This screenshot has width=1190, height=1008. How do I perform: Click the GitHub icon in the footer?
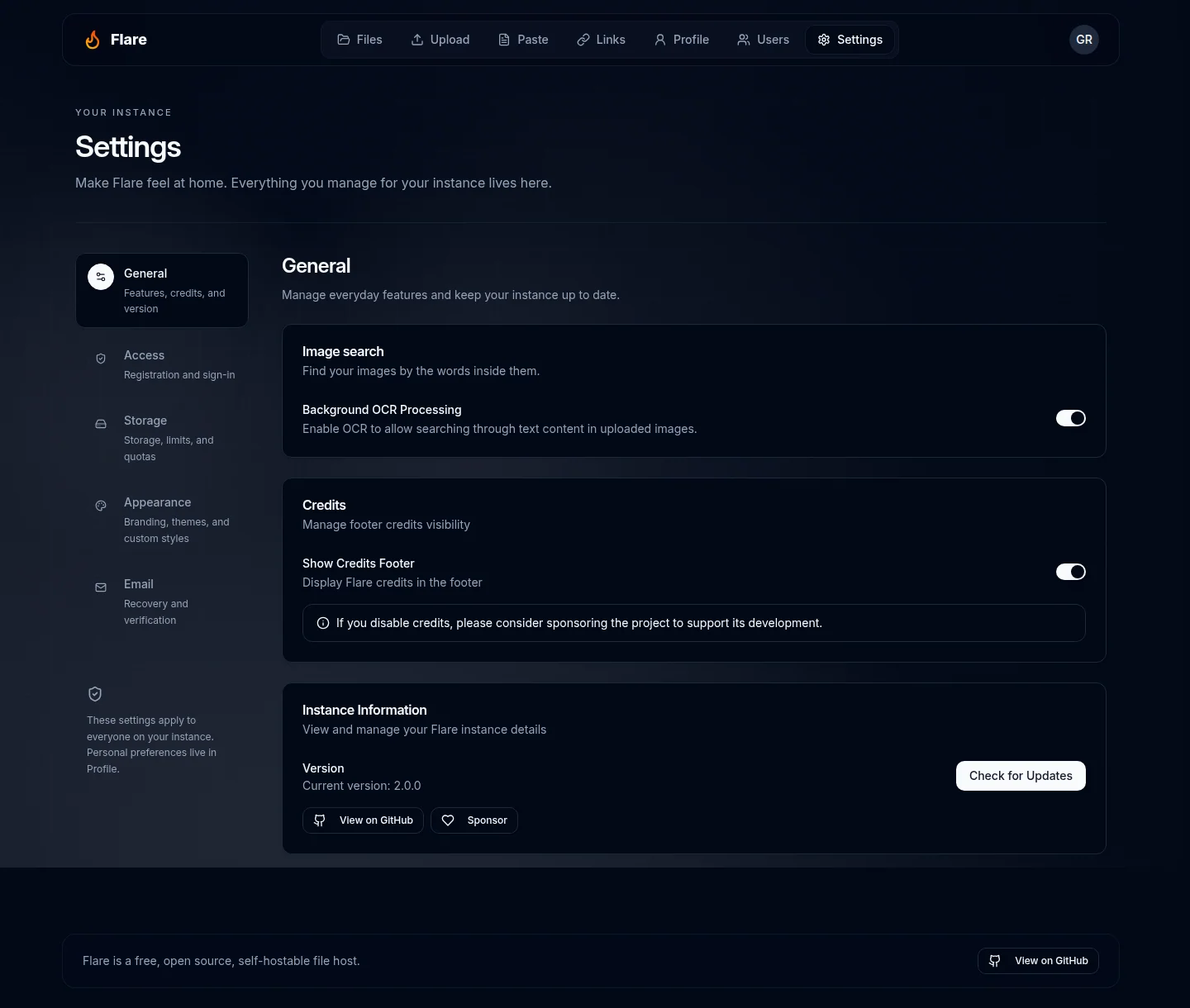coord(995,961)
